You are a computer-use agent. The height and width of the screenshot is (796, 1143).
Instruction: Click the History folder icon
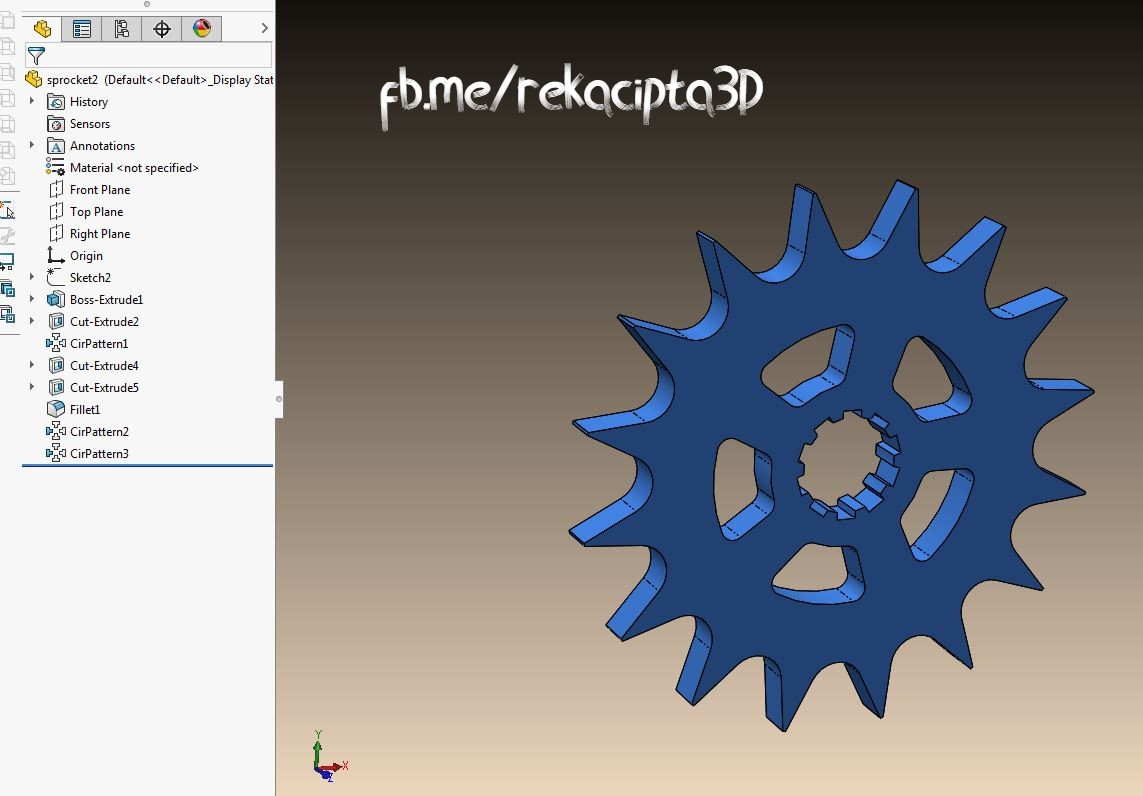(x=56, y=102)
